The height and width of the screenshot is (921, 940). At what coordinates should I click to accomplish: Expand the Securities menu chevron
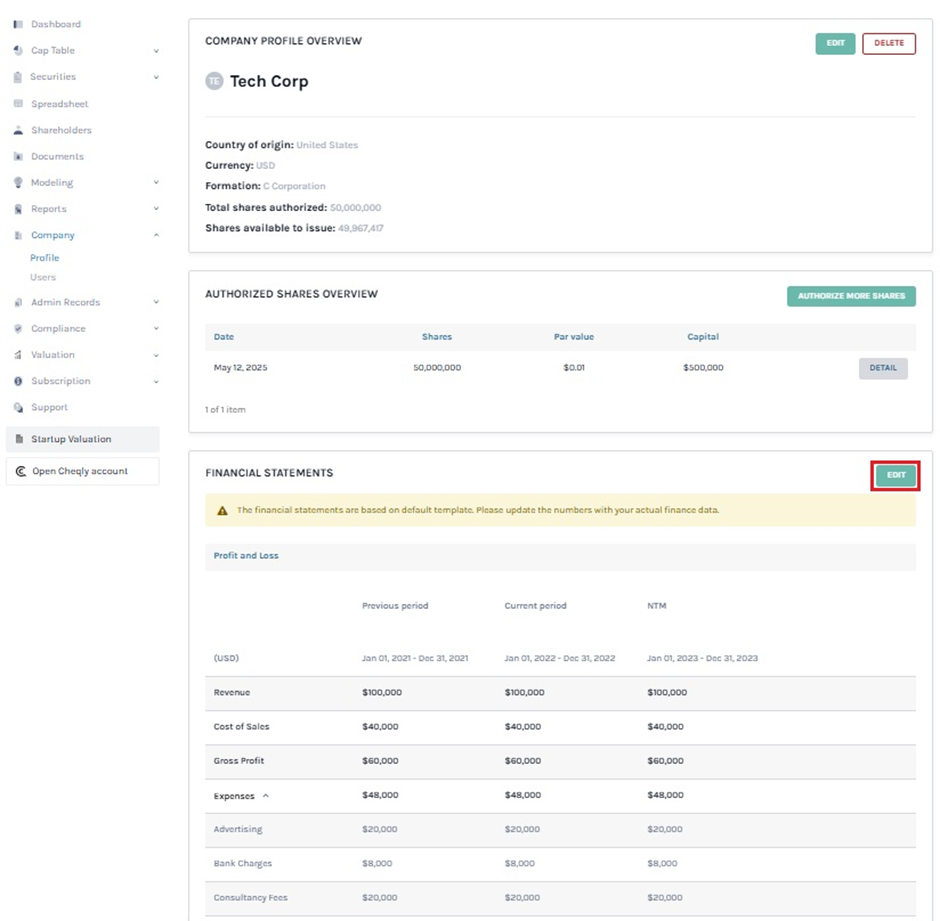[x=156, y=77]
